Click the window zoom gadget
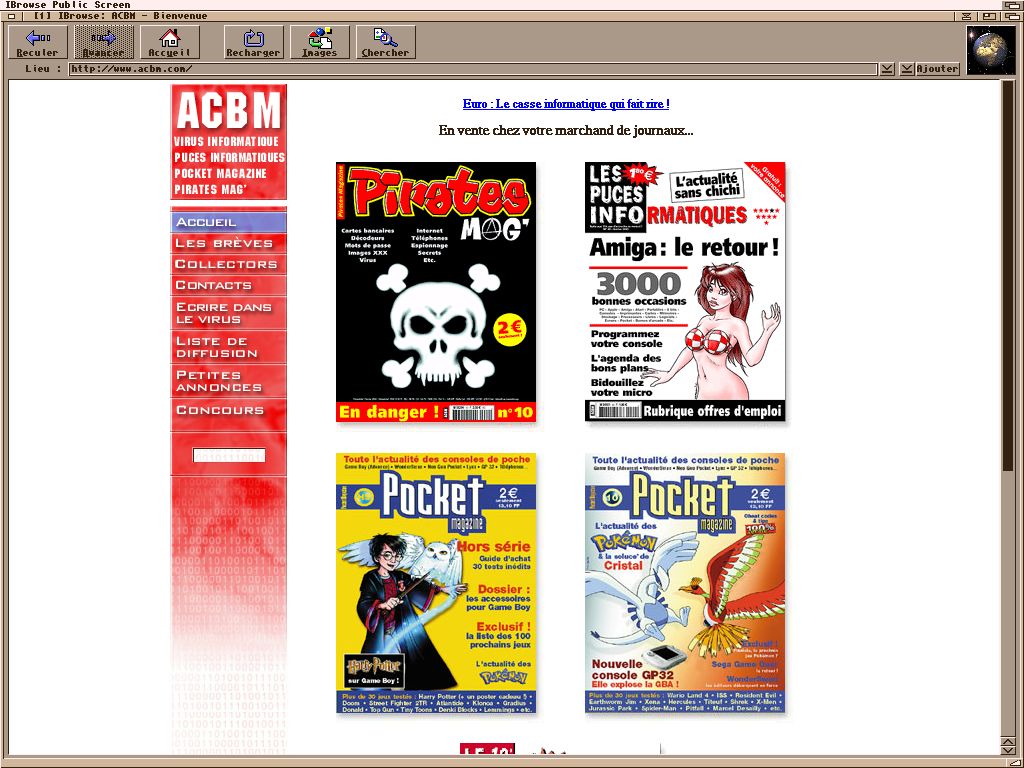 991,16
